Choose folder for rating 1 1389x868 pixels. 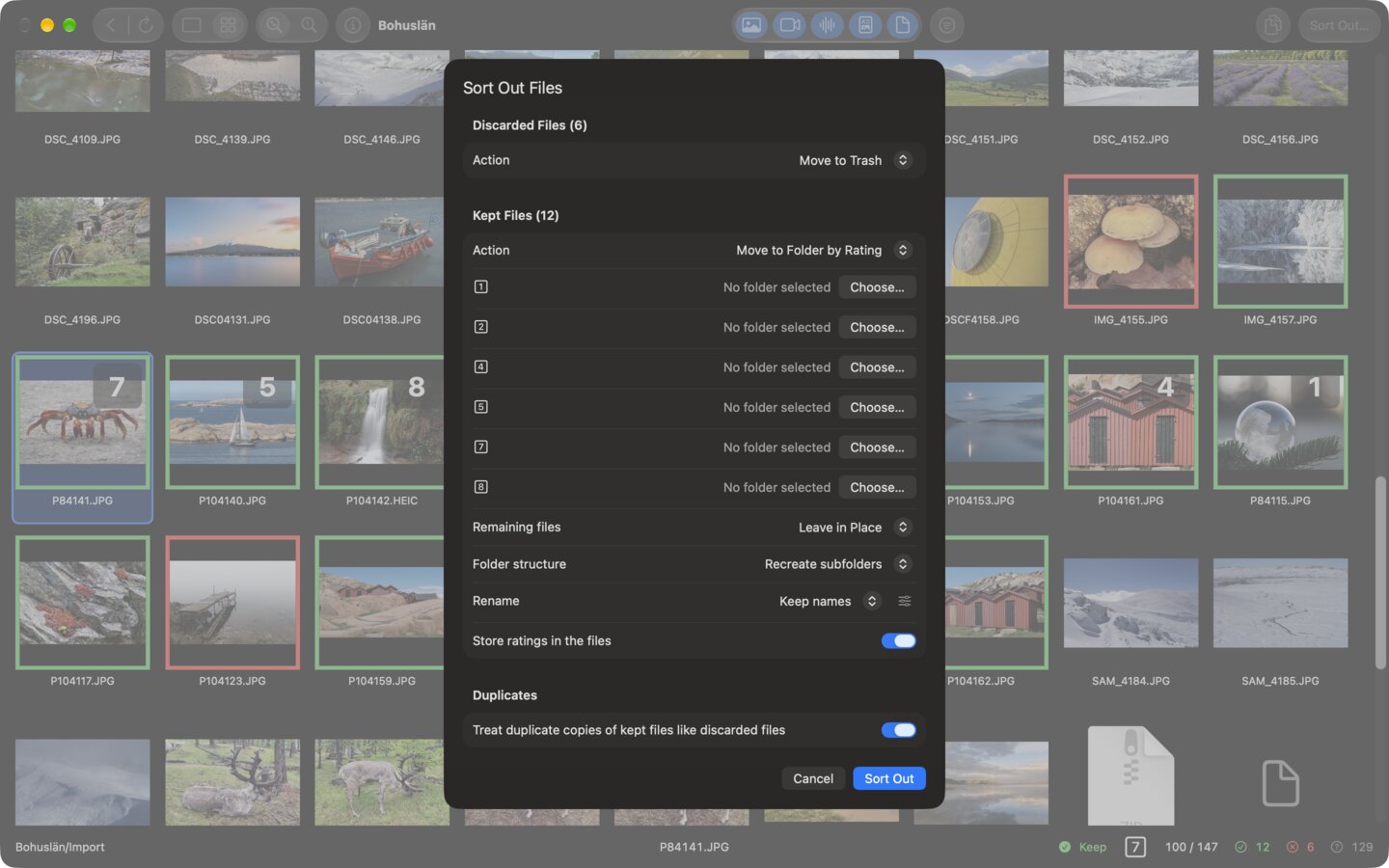877,287
